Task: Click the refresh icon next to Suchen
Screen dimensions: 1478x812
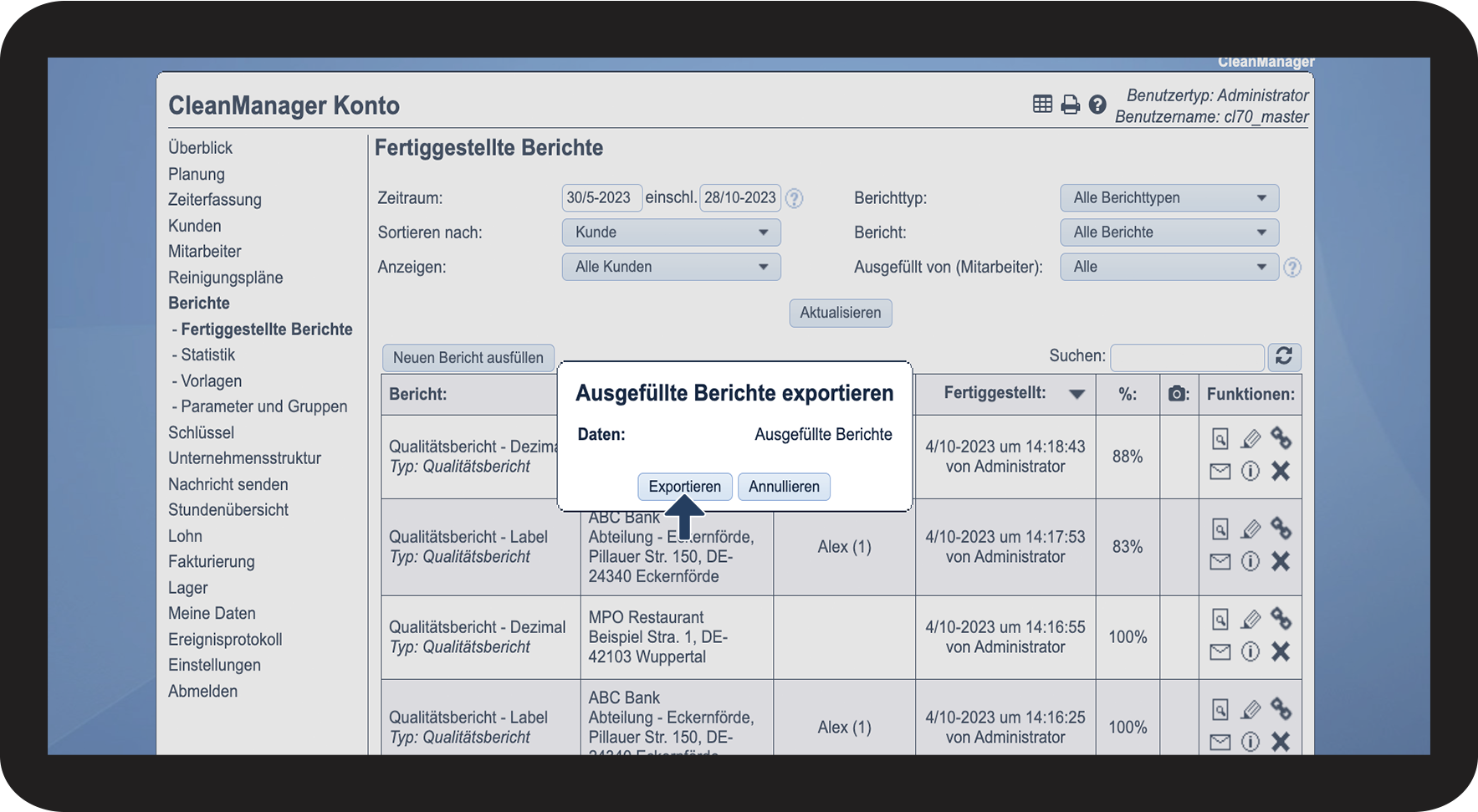Action: [x=1284, y=356]
